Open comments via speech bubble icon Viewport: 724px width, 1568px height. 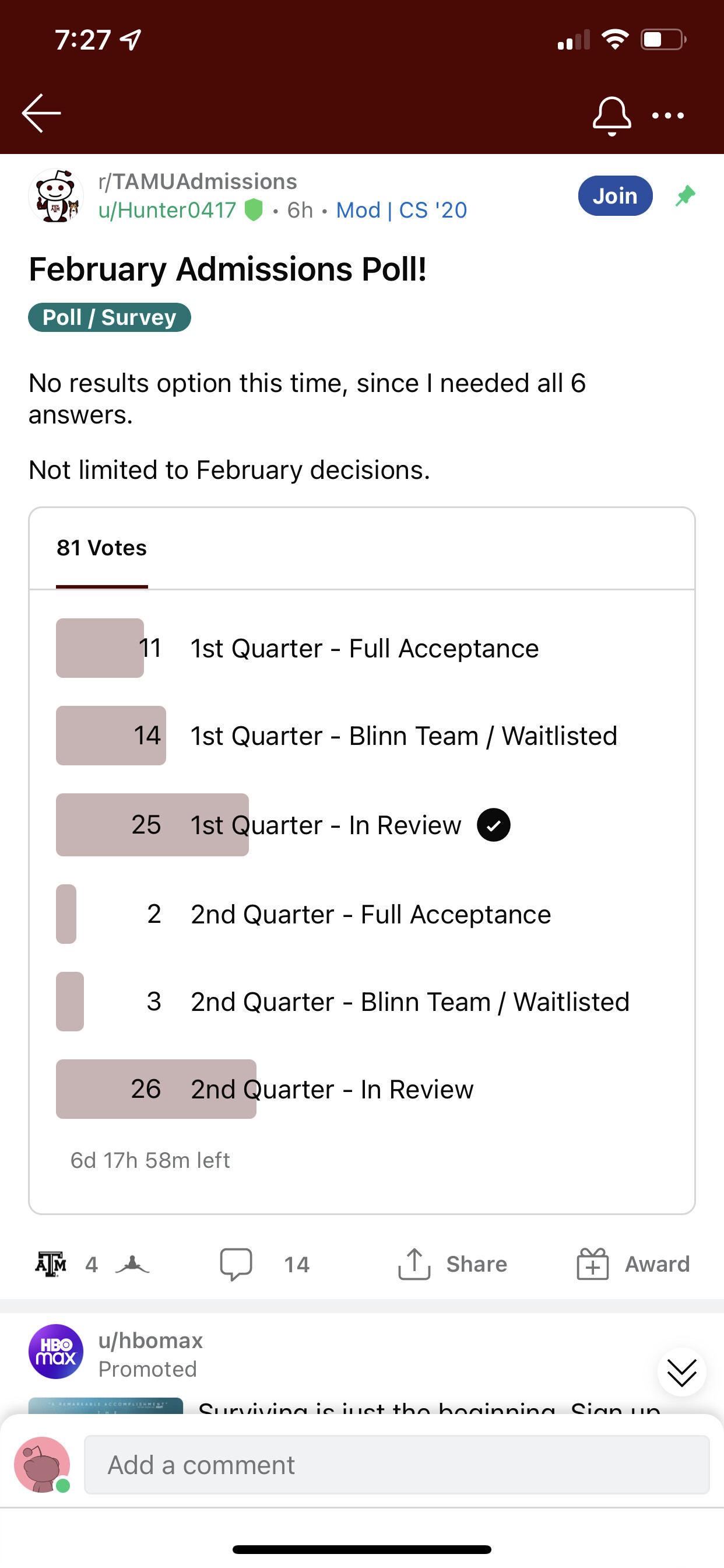pos(236,1264)
